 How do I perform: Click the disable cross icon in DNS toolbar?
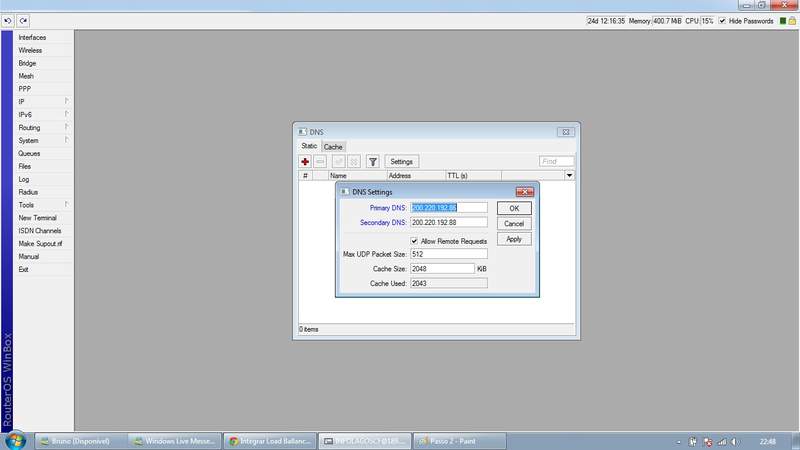354,162
